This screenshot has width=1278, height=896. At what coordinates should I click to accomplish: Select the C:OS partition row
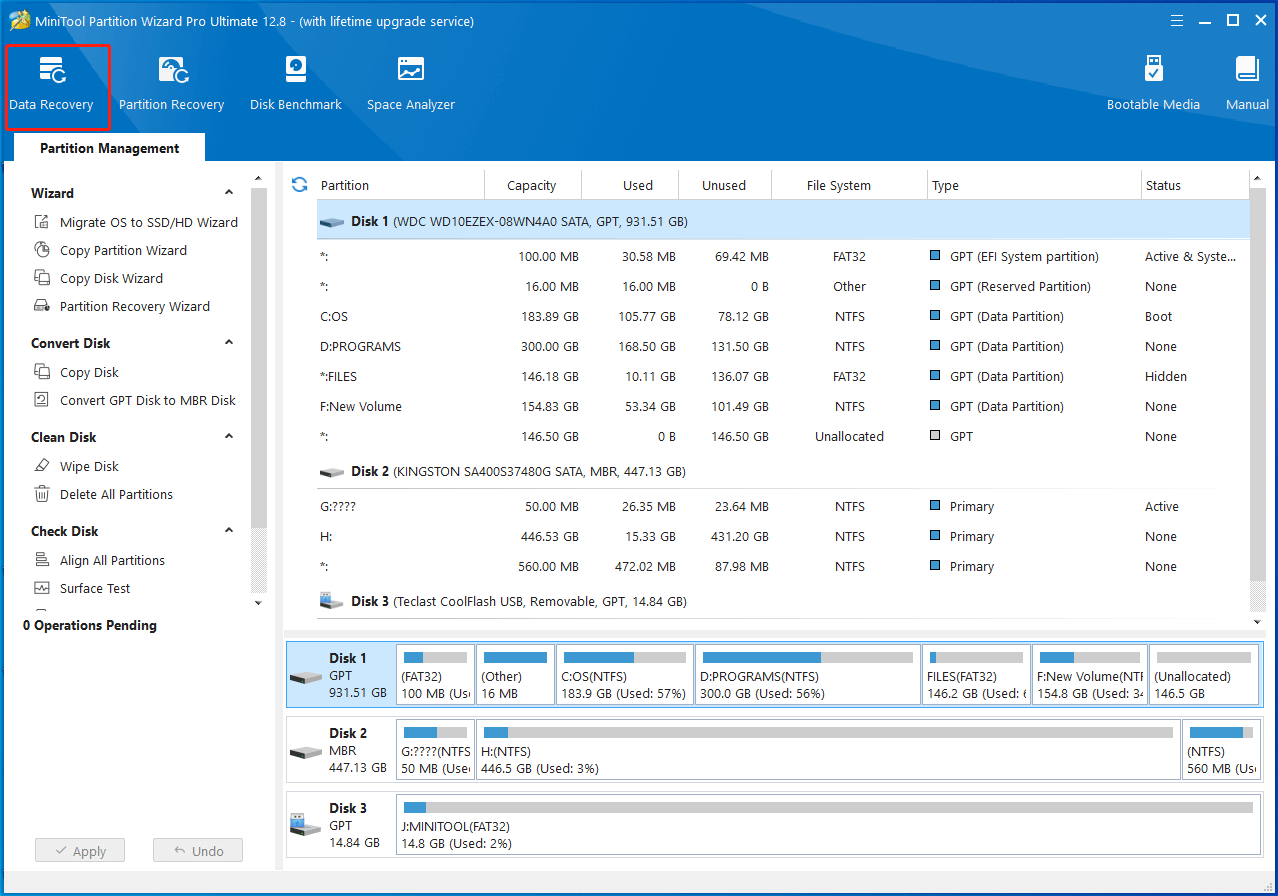782,316
